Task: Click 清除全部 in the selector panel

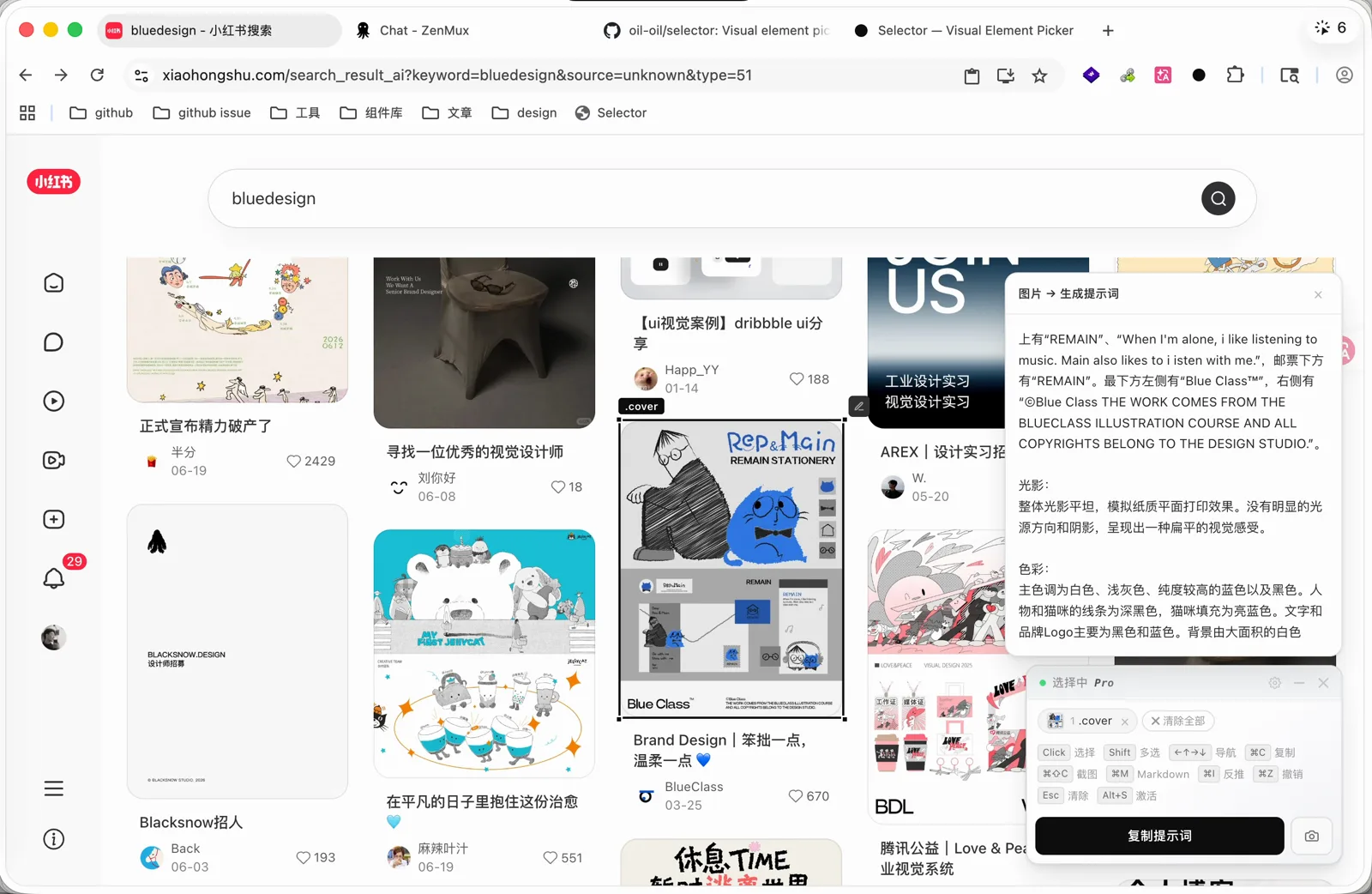Action: point(1178,721)
